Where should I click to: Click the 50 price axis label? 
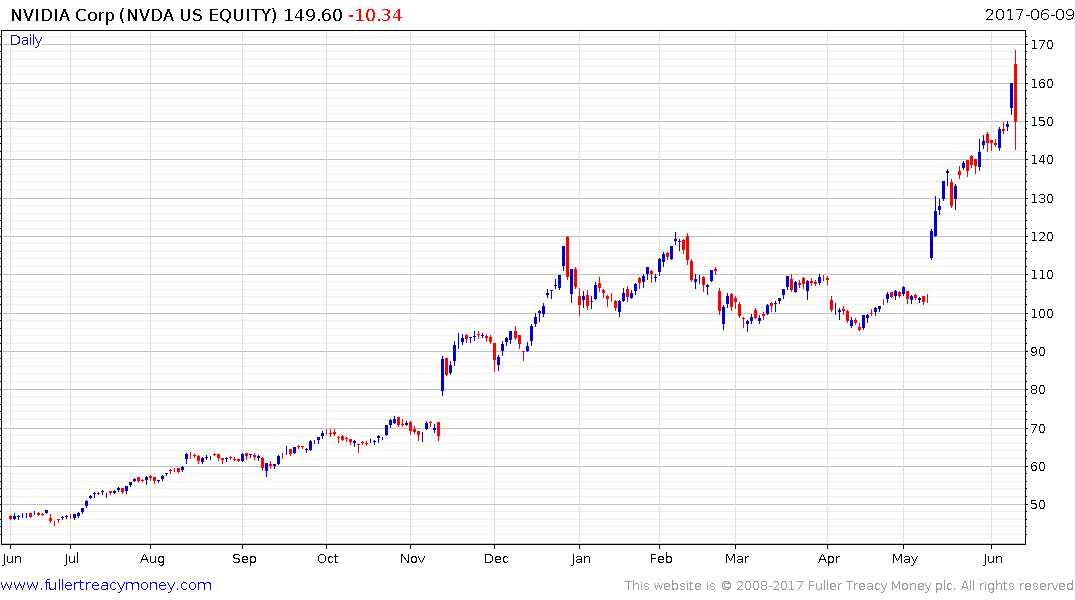click(x=1038, y=505)
